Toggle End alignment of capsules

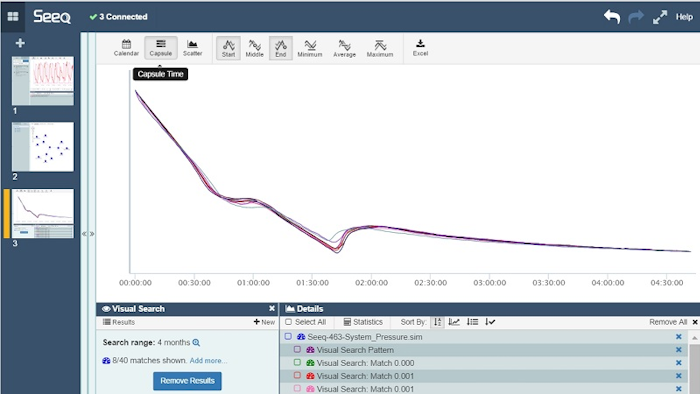pos(281,48)
